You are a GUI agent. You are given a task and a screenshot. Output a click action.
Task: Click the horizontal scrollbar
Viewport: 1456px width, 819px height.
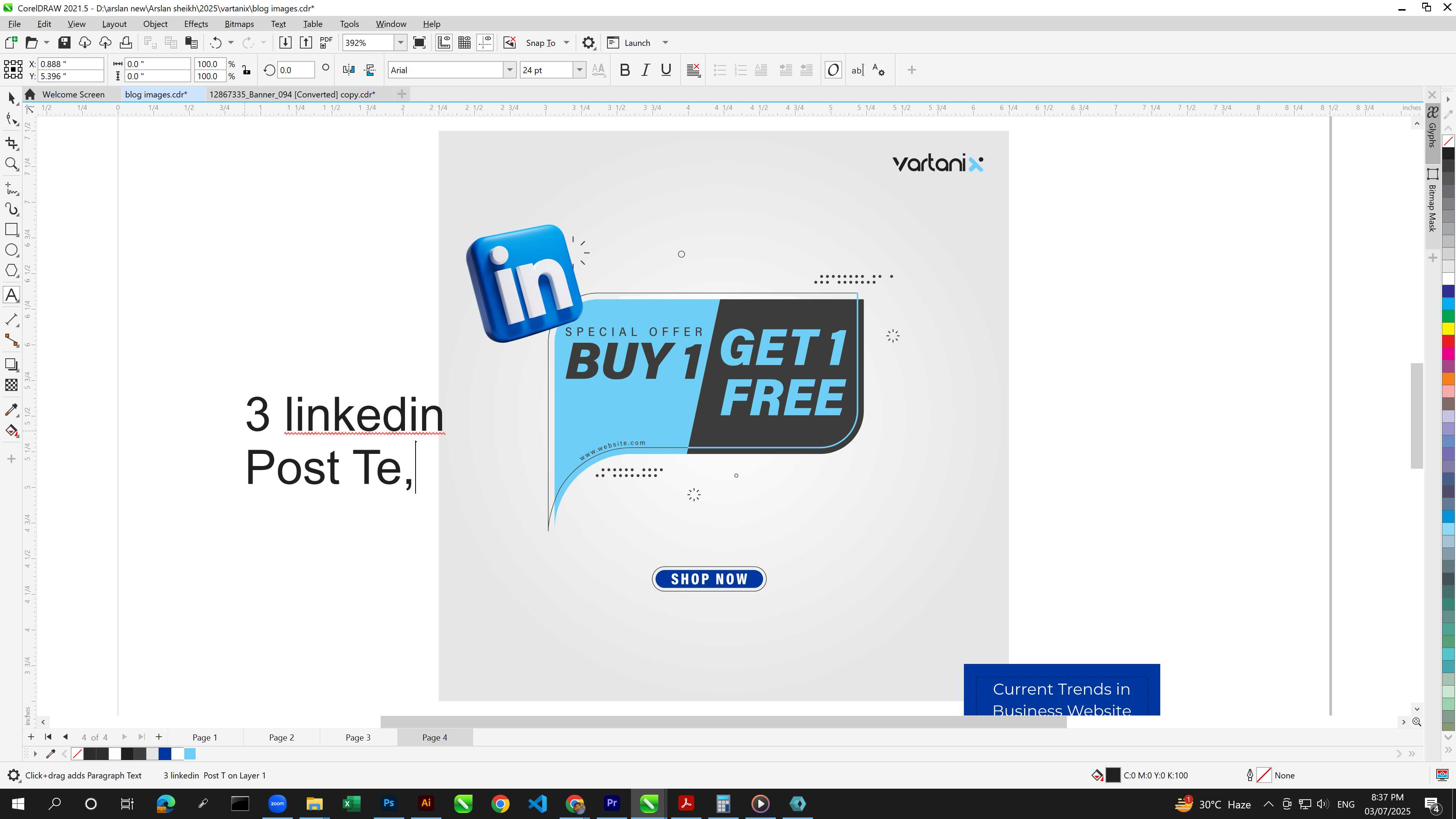click(x=723, y=722)
